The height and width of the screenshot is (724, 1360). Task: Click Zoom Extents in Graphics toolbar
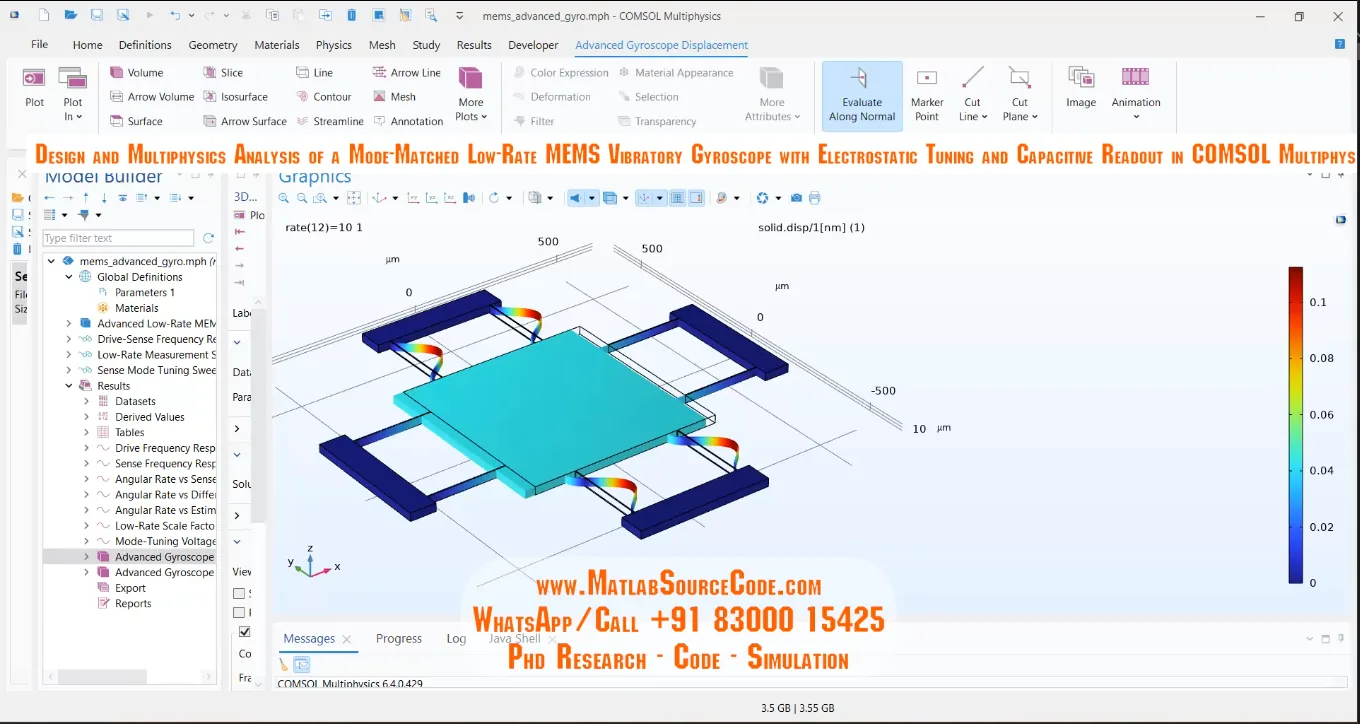pos(354,198)
